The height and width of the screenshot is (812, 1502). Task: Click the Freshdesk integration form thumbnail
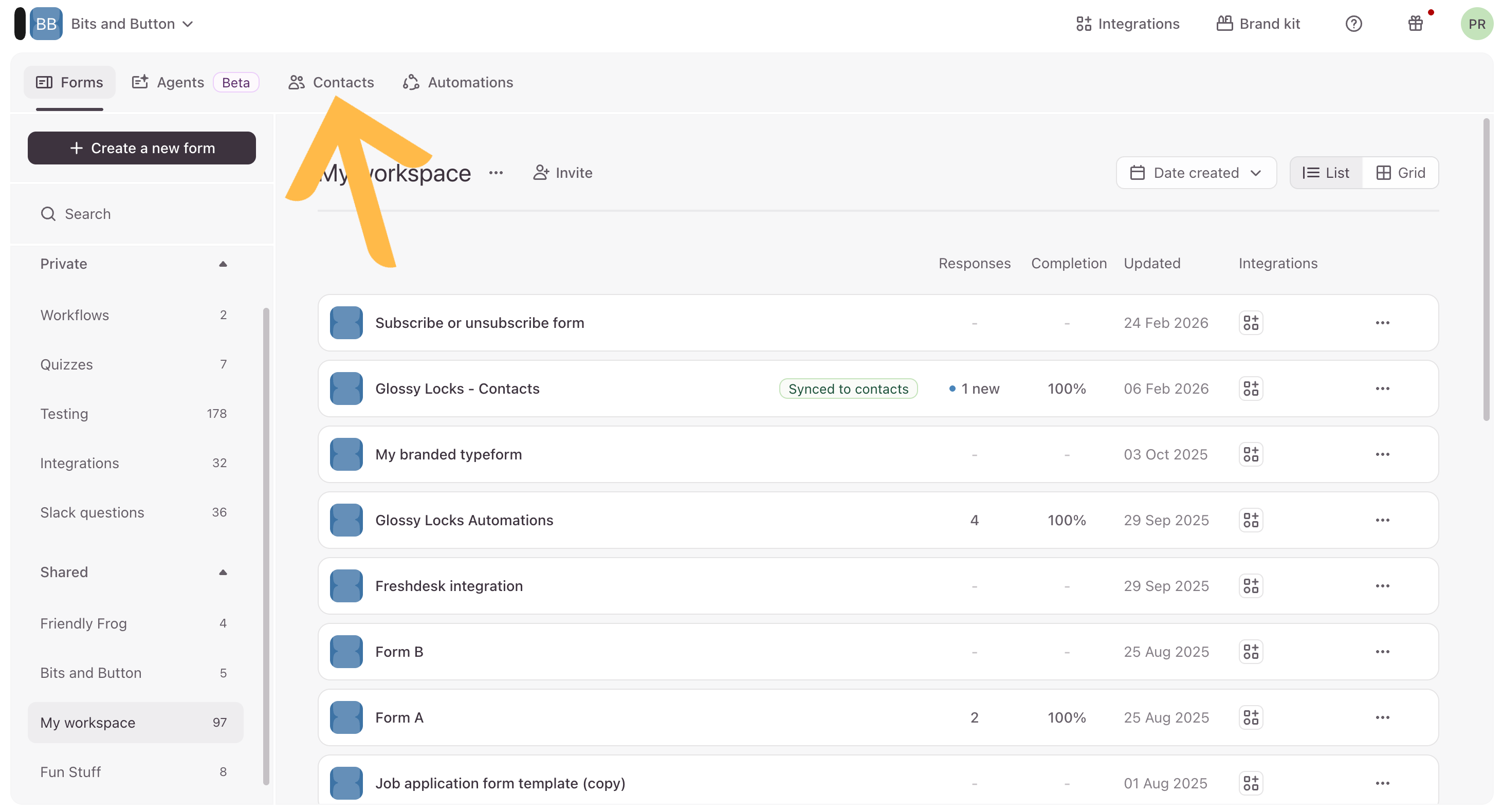click(x=346, y=586)
